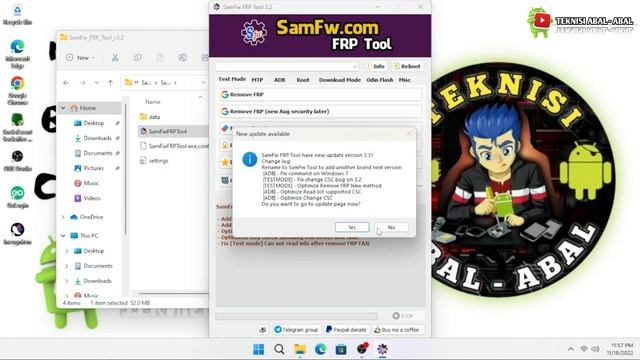640x360 pixels.
Task: Click the Rename icon in File Explorer
Action: coord(182,58)
